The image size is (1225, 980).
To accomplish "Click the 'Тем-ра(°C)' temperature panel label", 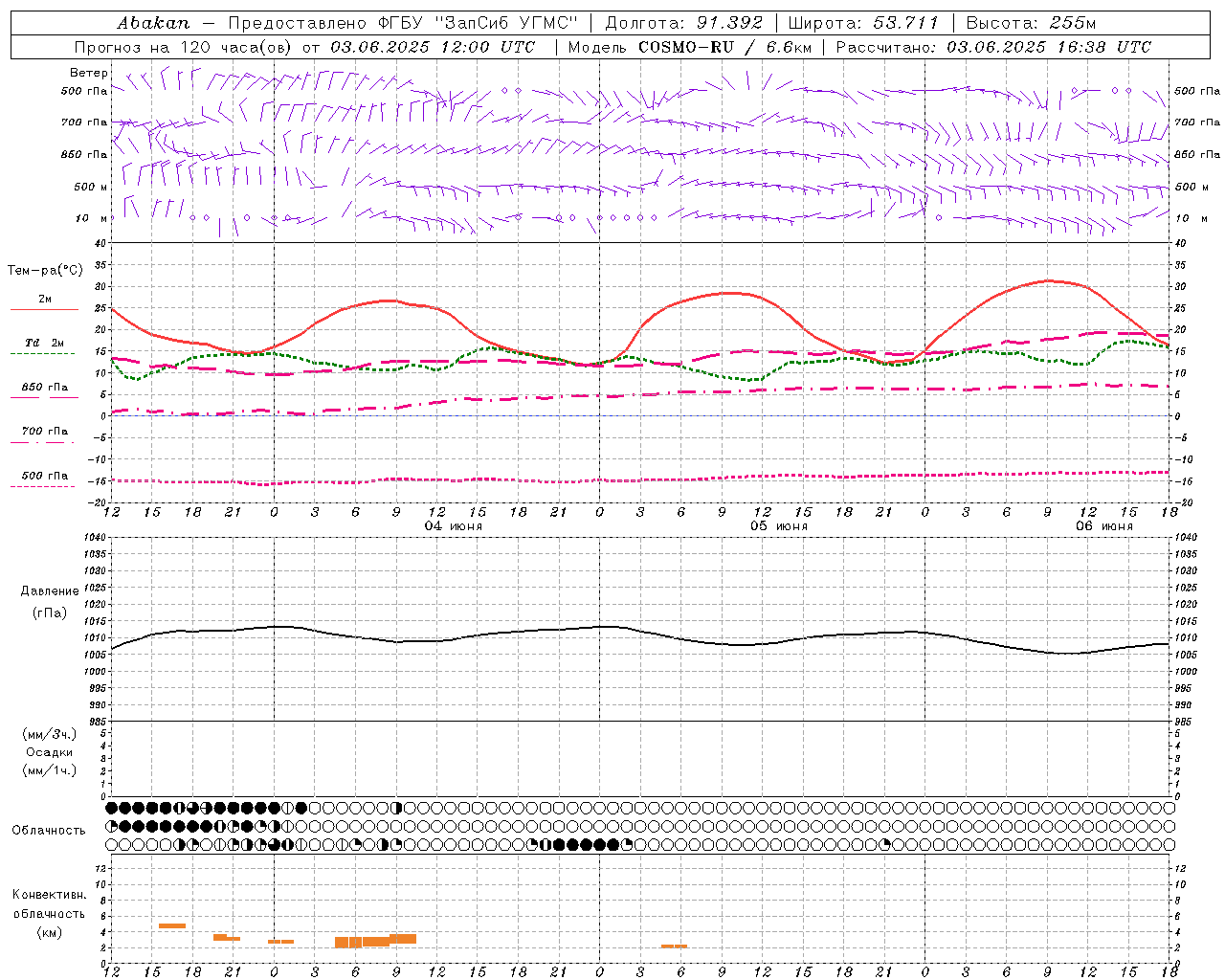I will (x=45, y=271).
